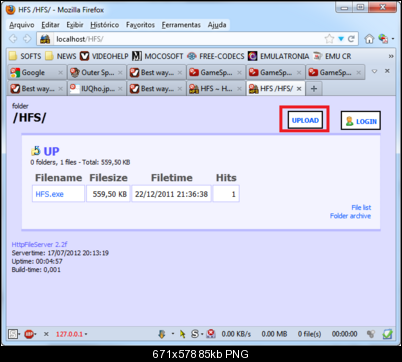The image size is (402, 362).
Task: Click the 559,50 KB filesize cell
Action: pos(108,194)
